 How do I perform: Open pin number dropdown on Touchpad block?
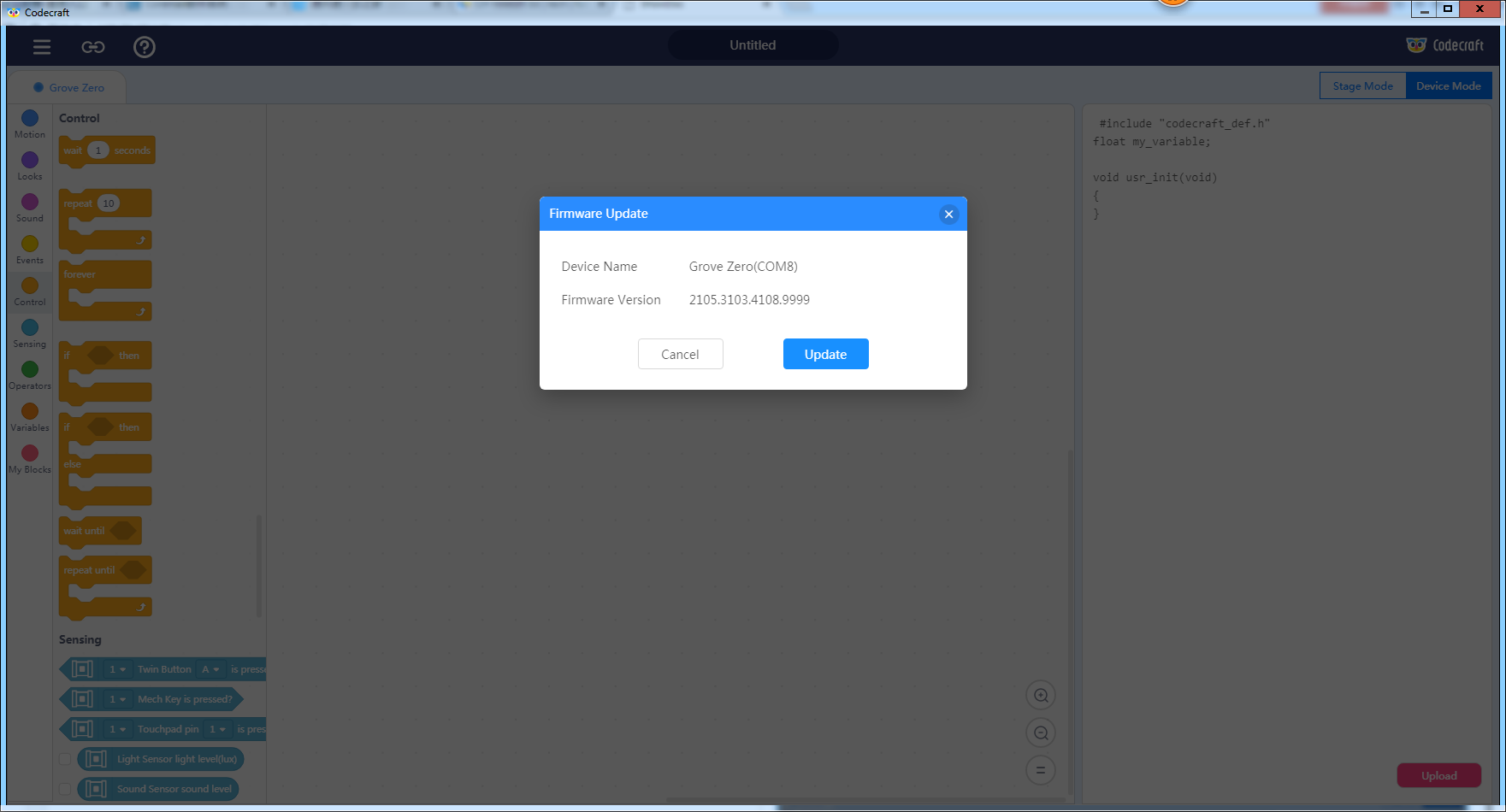[218, 729]
